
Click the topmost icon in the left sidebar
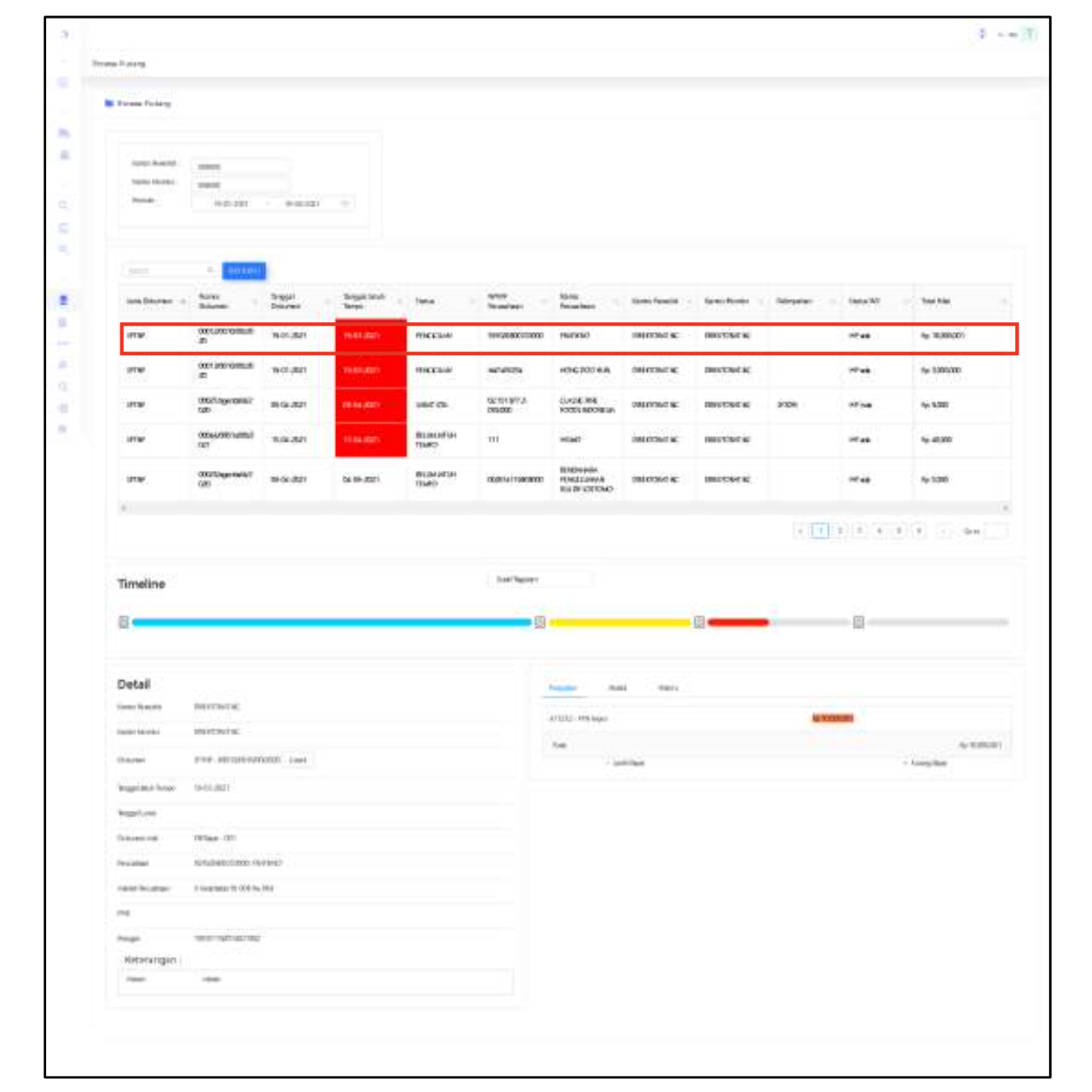click(x=65, y=35)
